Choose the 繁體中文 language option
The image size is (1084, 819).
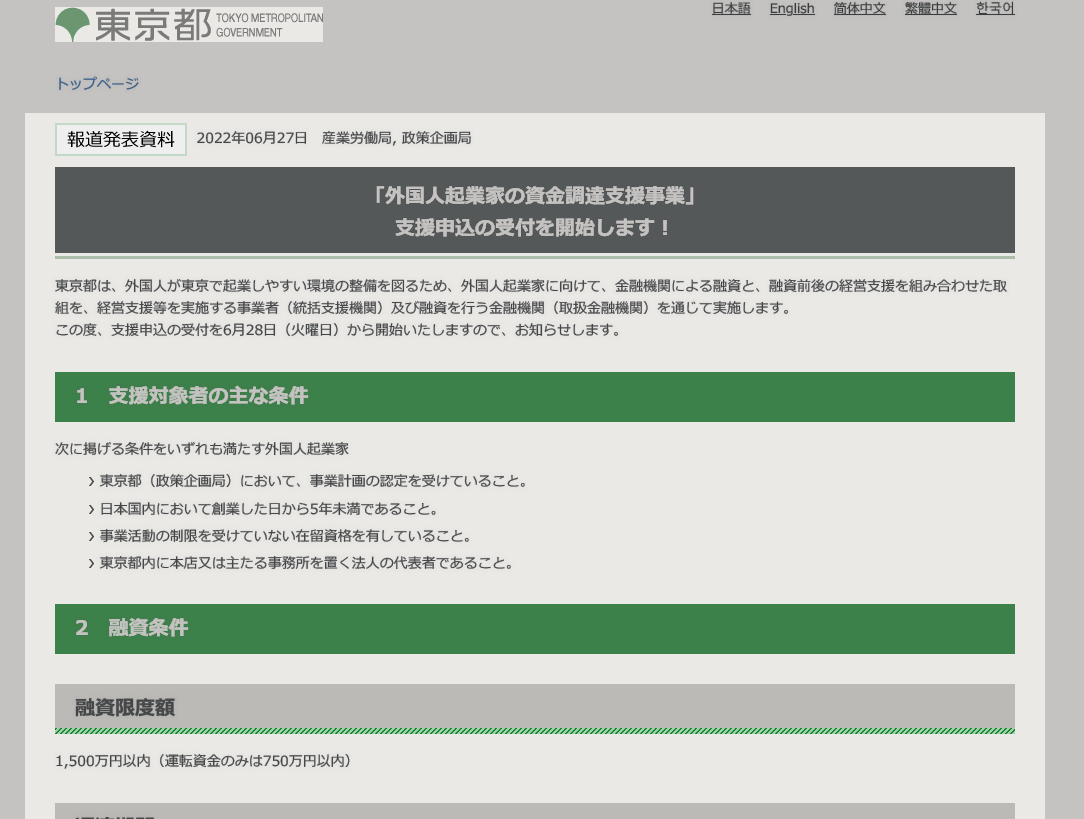(930, 9)
